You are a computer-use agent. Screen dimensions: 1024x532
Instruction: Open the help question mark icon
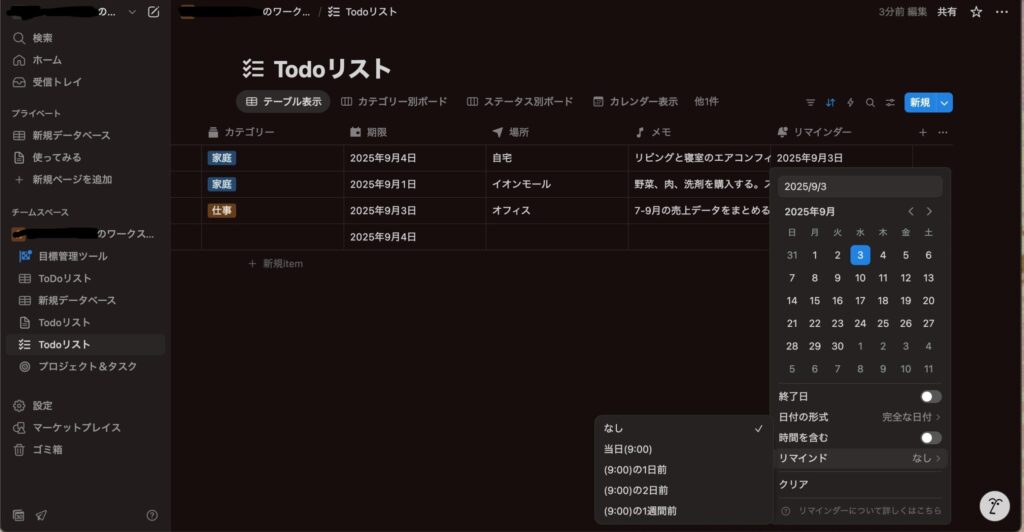pyautogui.click(x=152, y=515)
